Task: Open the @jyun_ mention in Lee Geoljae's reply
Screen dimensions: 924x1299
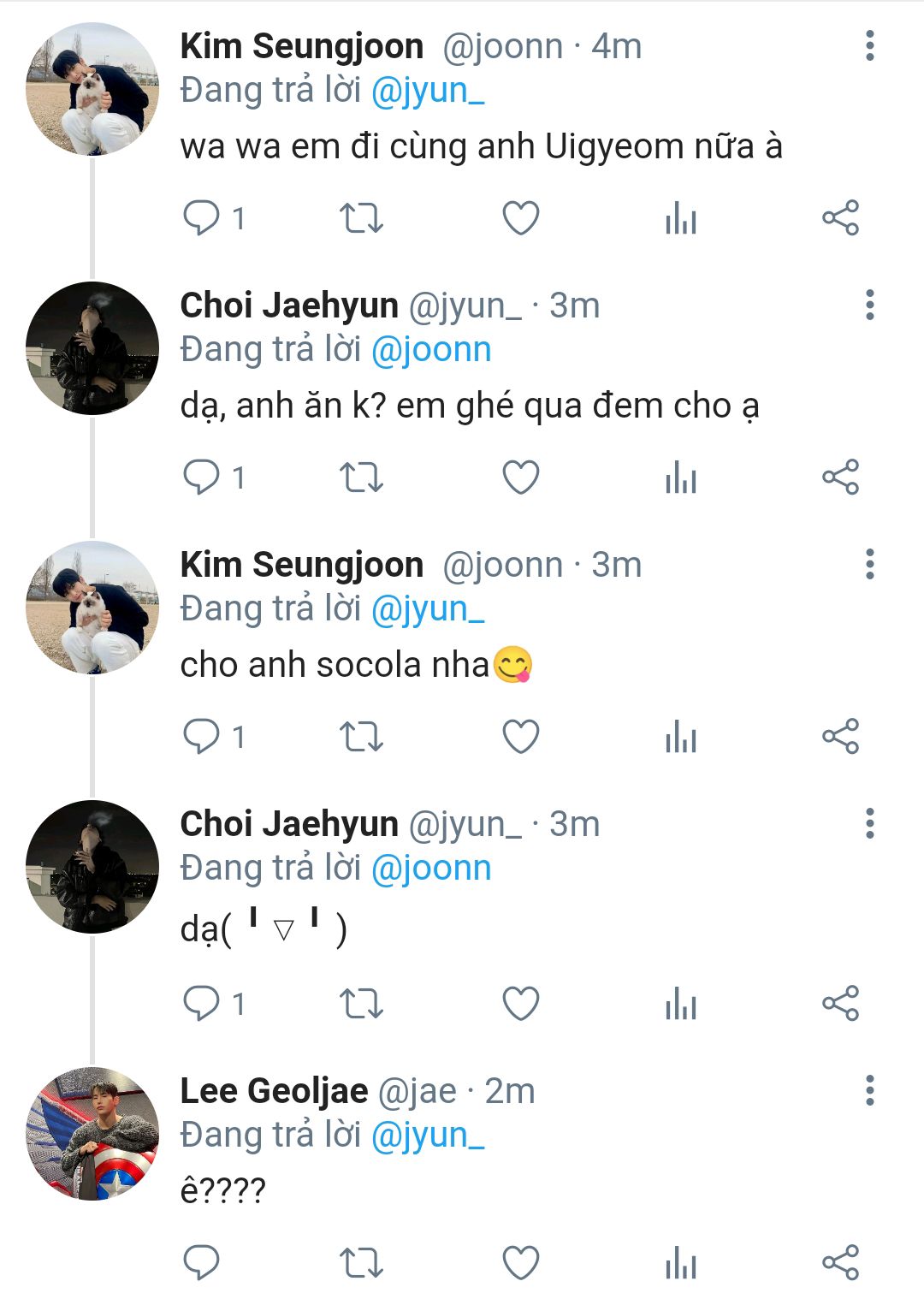Action: (x=428, y=1135)
